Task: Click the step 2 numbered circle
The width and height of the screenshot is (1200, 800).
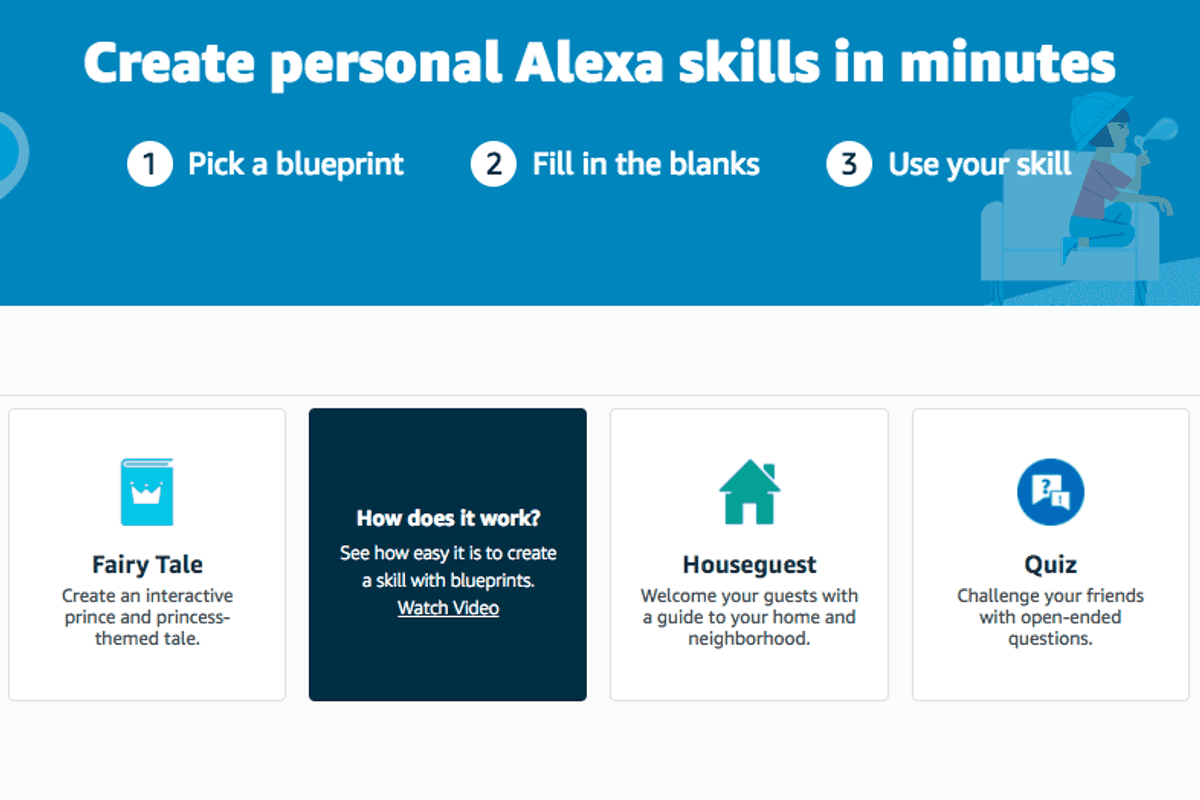Action: coord(492,164)
